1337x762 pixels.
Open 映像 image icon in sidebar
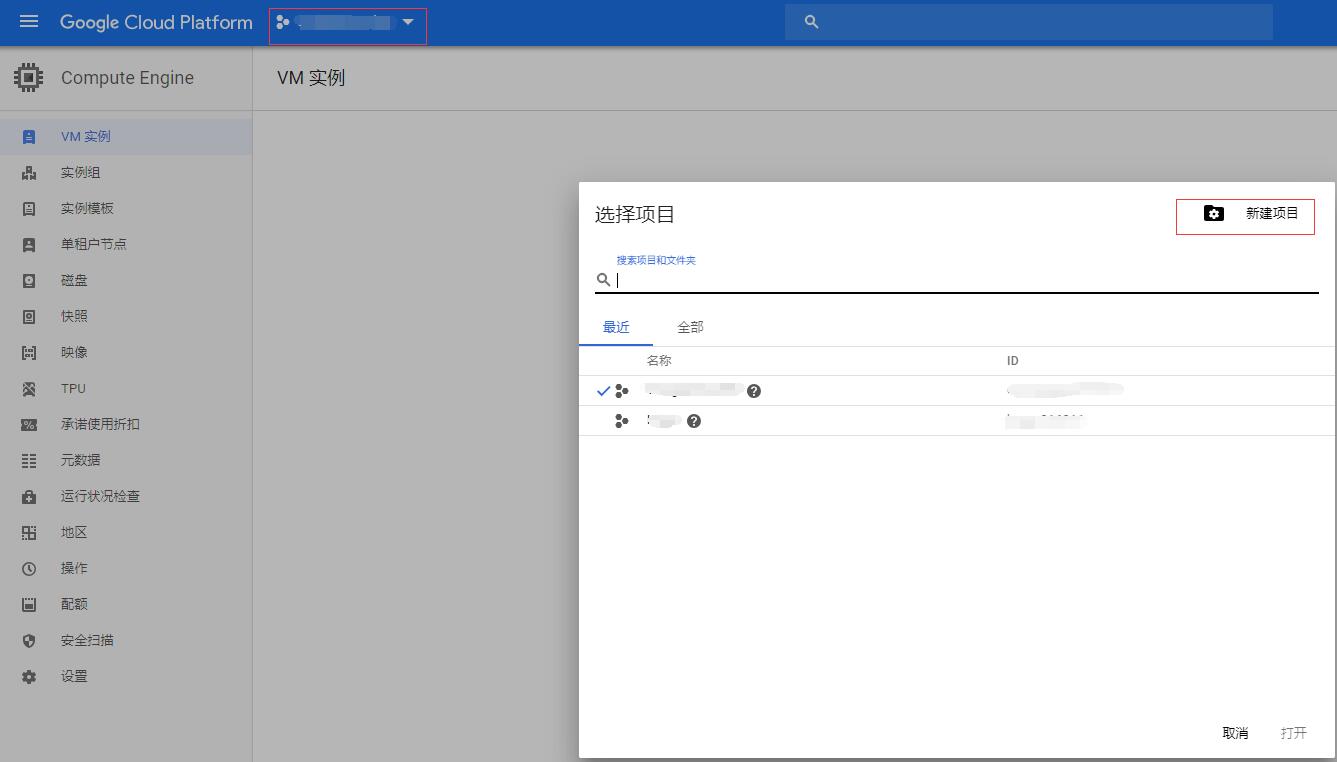29,353
